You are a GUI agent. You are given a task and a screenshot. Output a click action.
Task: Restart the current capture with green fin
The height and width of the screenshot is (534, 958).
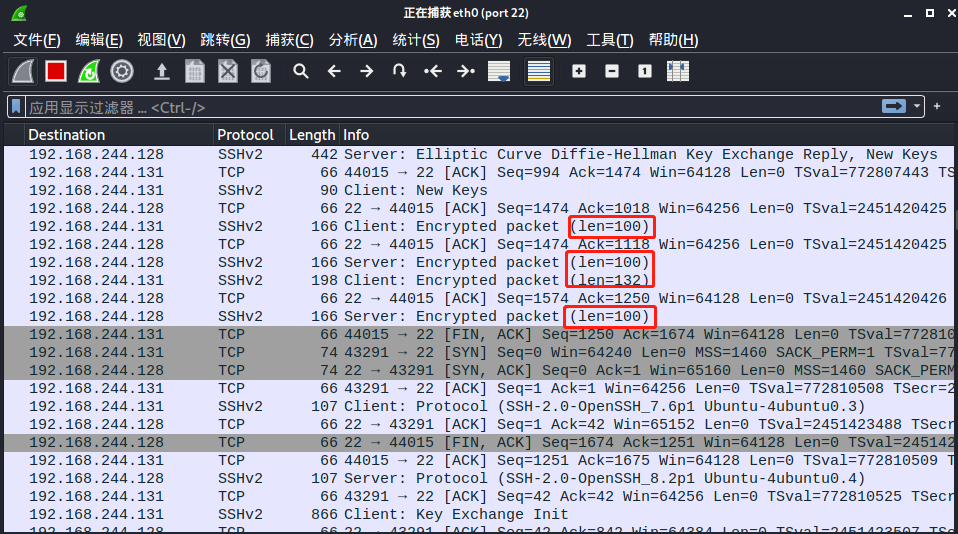(x=89, y=71)
